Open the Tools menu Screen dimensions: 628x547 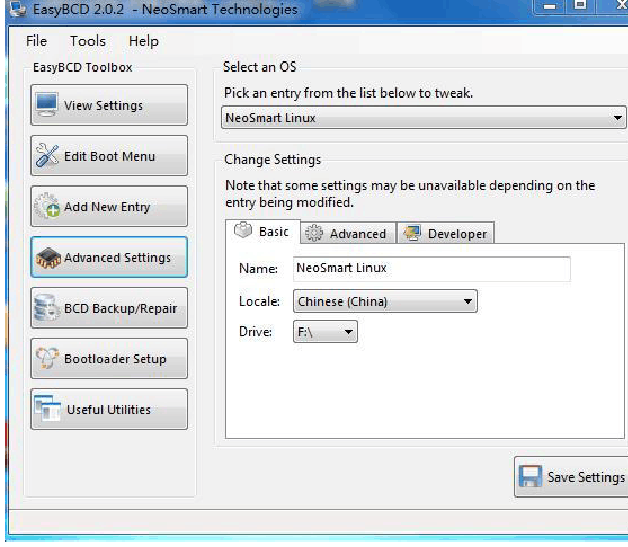[x=88, y=41]
